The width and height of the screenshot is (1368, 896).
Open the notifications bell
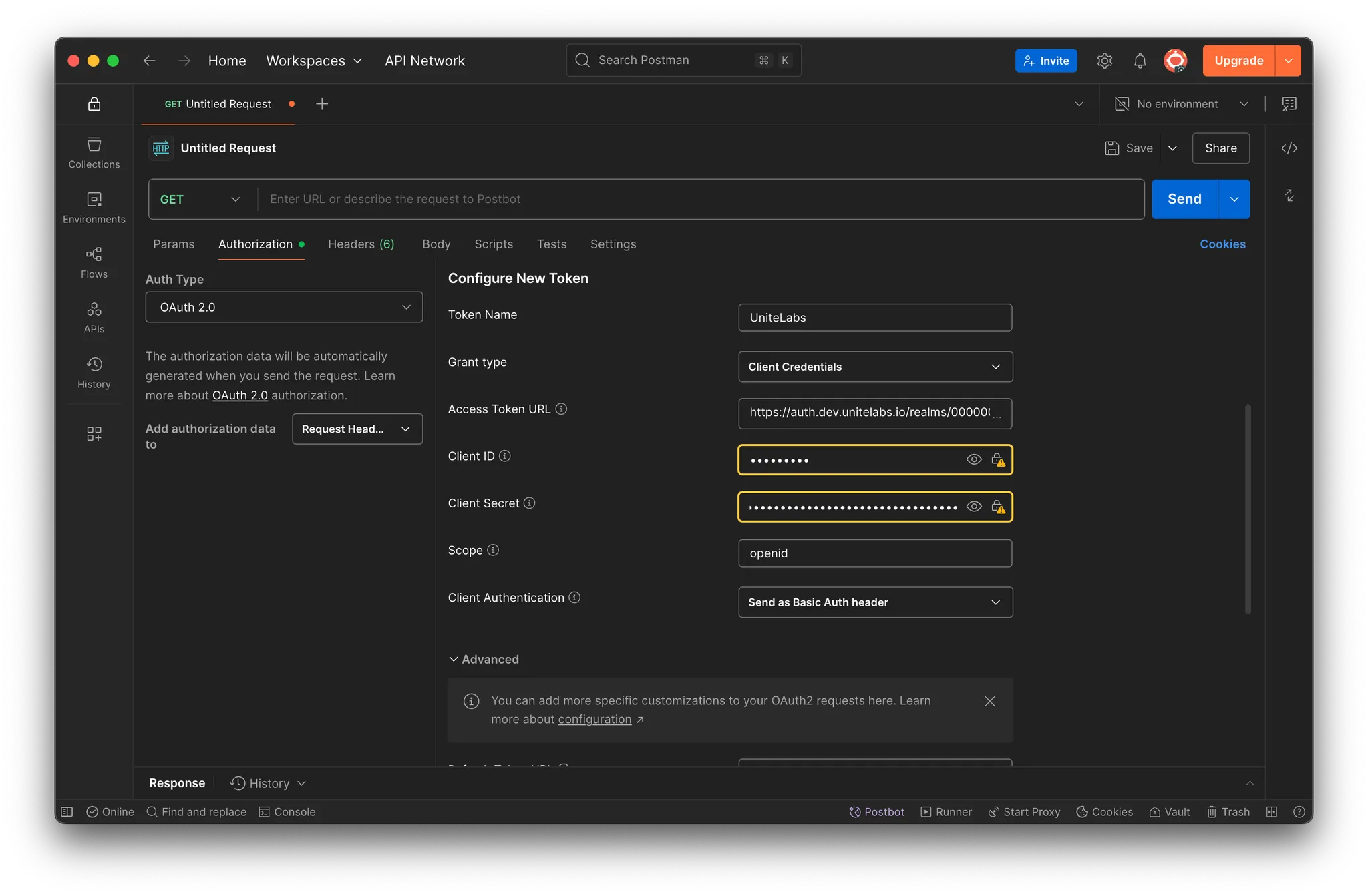(x=1140, y=61)
